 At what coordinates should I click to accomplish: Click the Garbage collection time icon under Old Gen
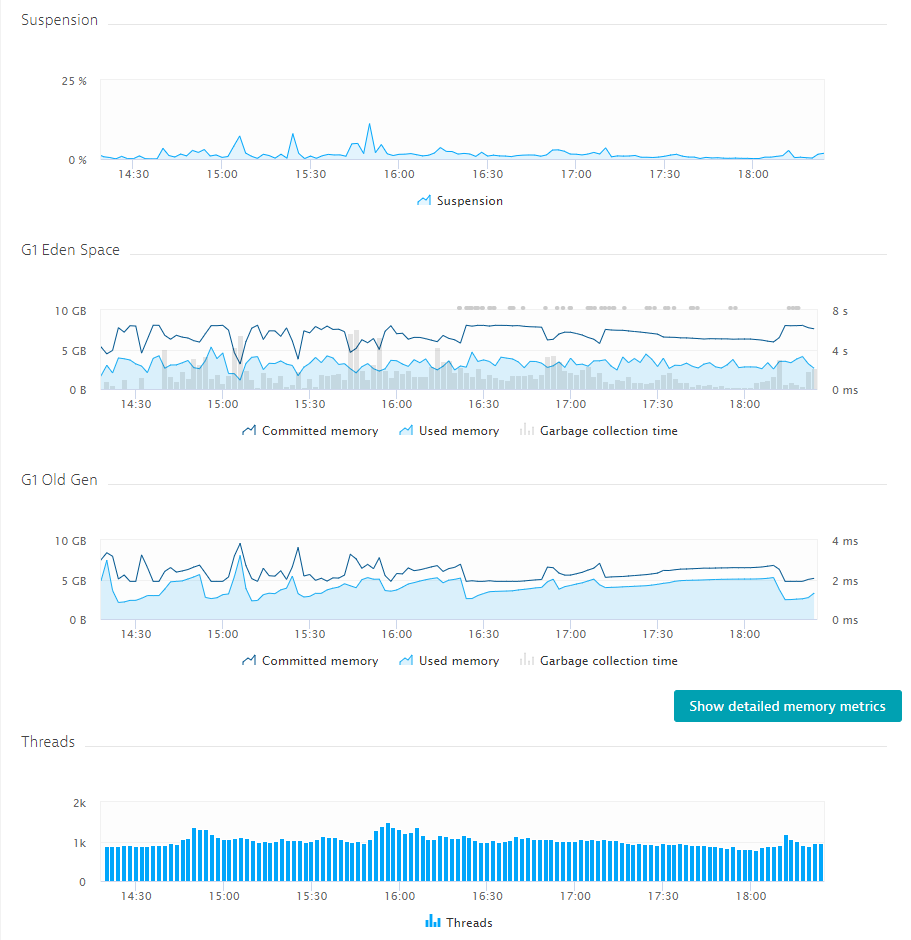point(525,660)
